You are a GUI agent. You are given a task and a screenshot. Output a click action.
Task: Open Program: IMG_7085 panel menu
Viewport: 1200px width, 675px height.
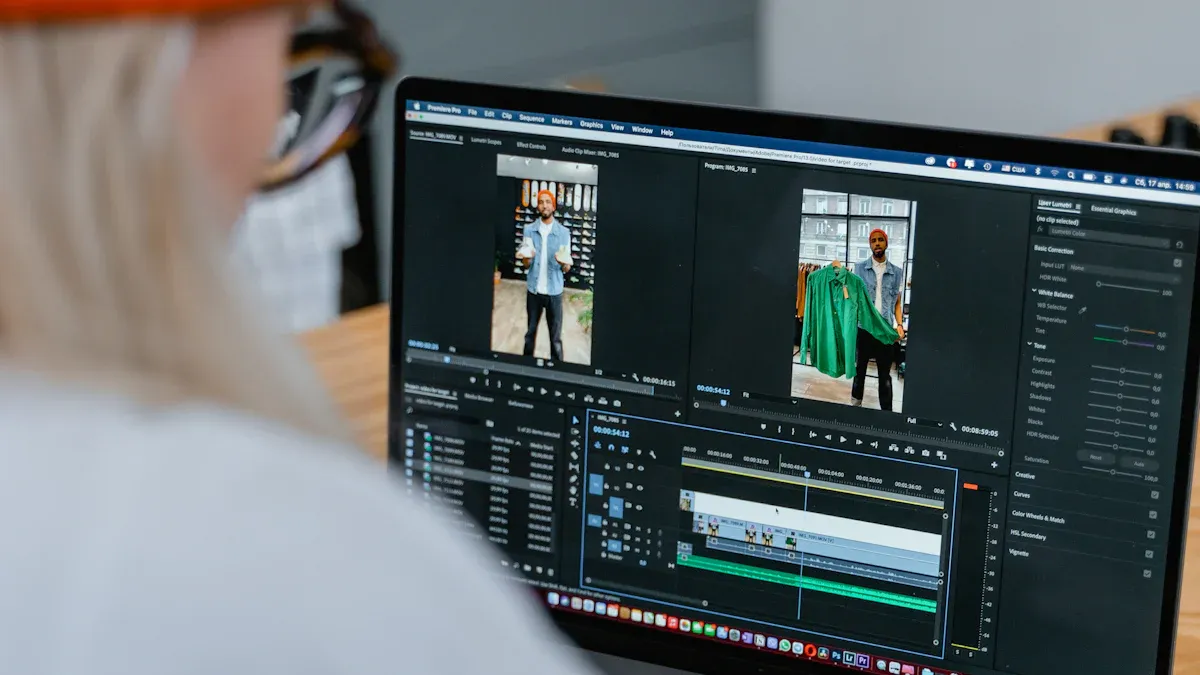pos(754,170)
